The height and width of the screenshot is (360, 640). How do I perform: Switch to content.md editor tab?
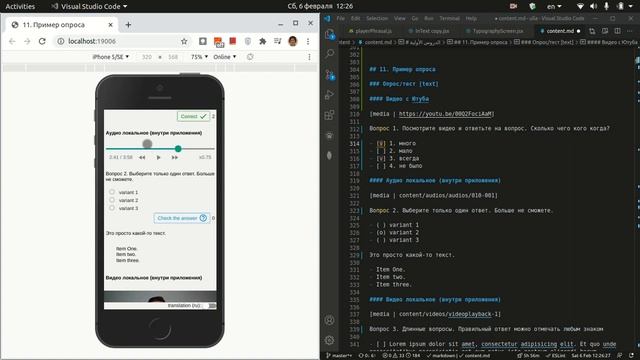[x=560, y=31]
